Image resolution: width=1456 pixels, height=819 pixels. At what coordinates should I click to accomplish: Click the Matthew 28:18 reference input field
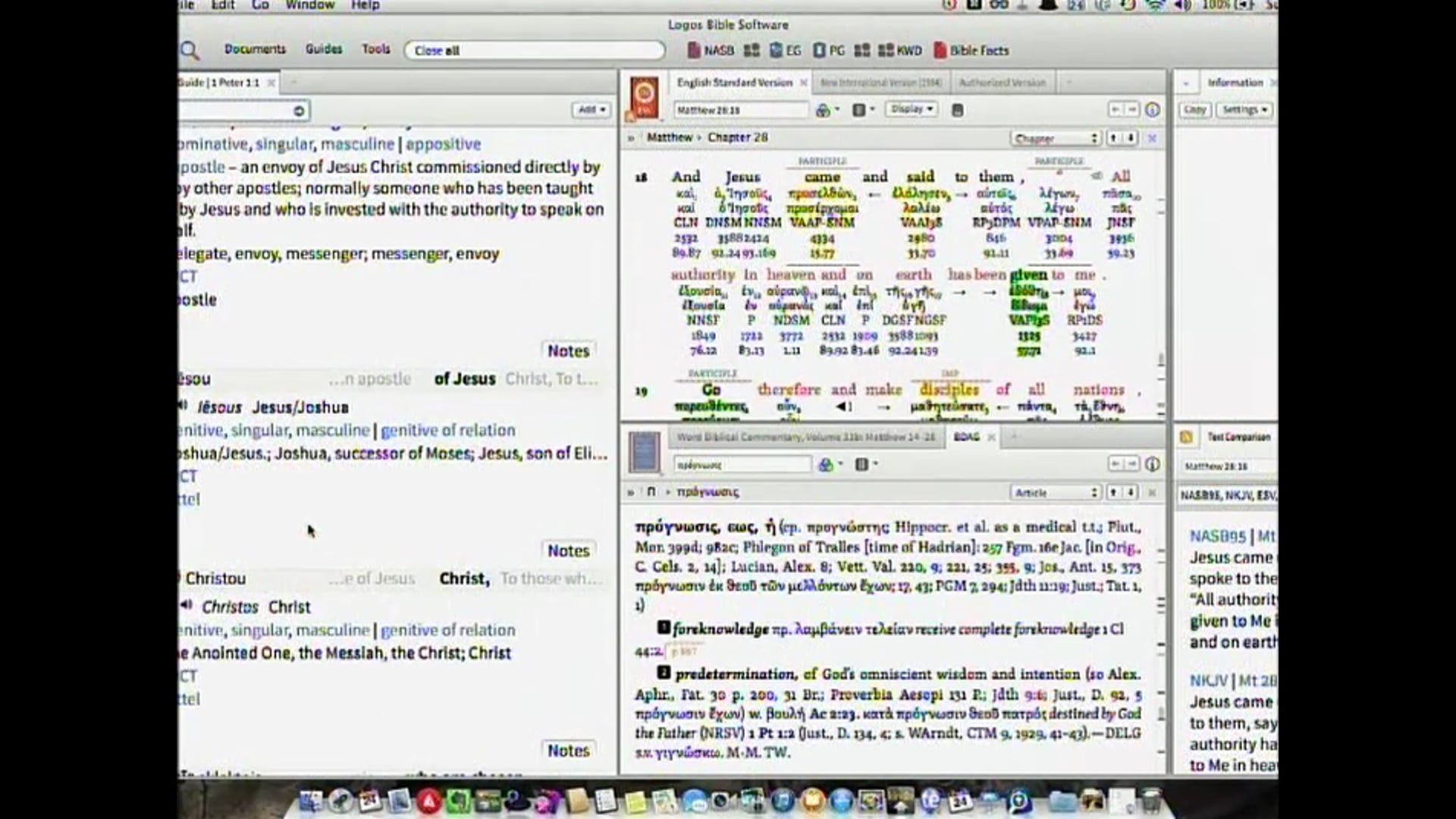coord(739,109)
